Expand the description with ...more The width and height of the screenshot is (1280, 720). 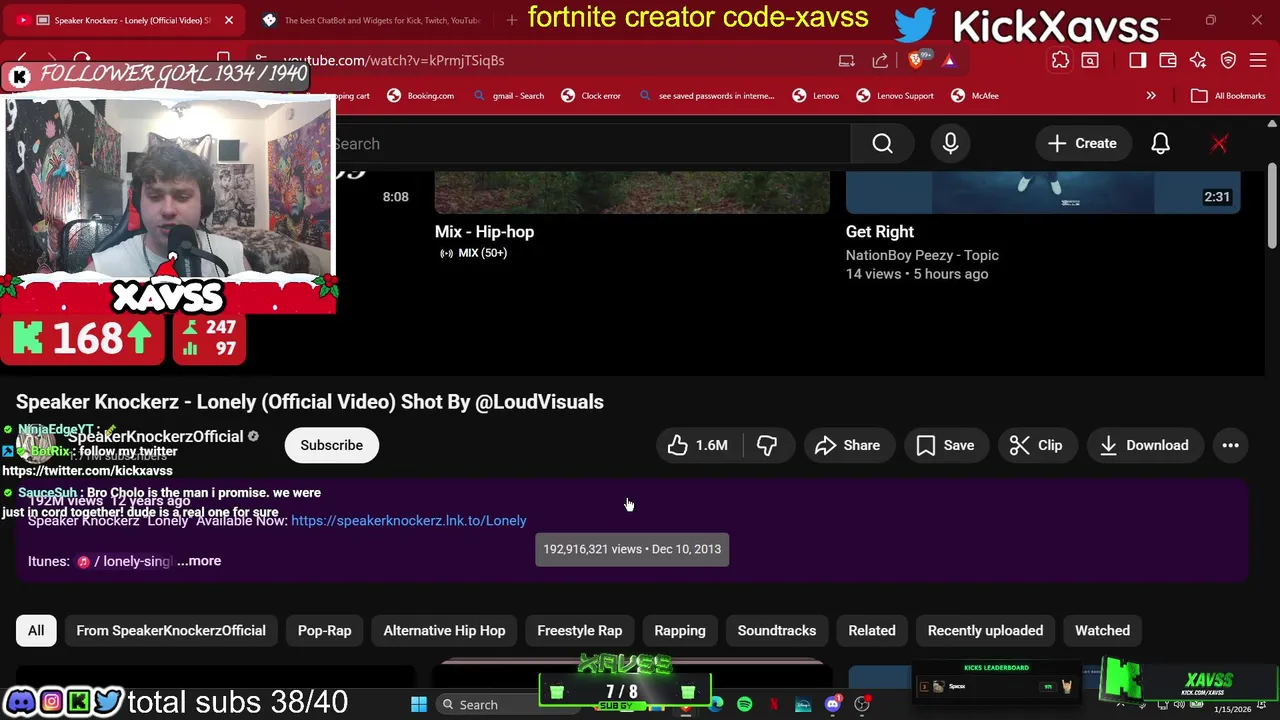(x=199, y=561)
